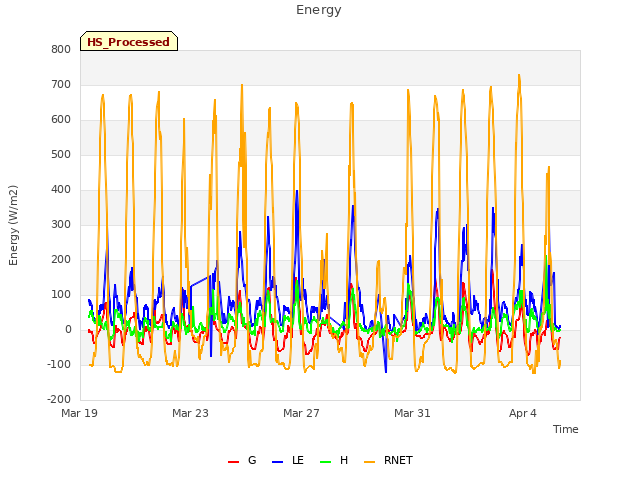Toggle the RNET series legend entry

pyautogui.click(x=389, y=460)
